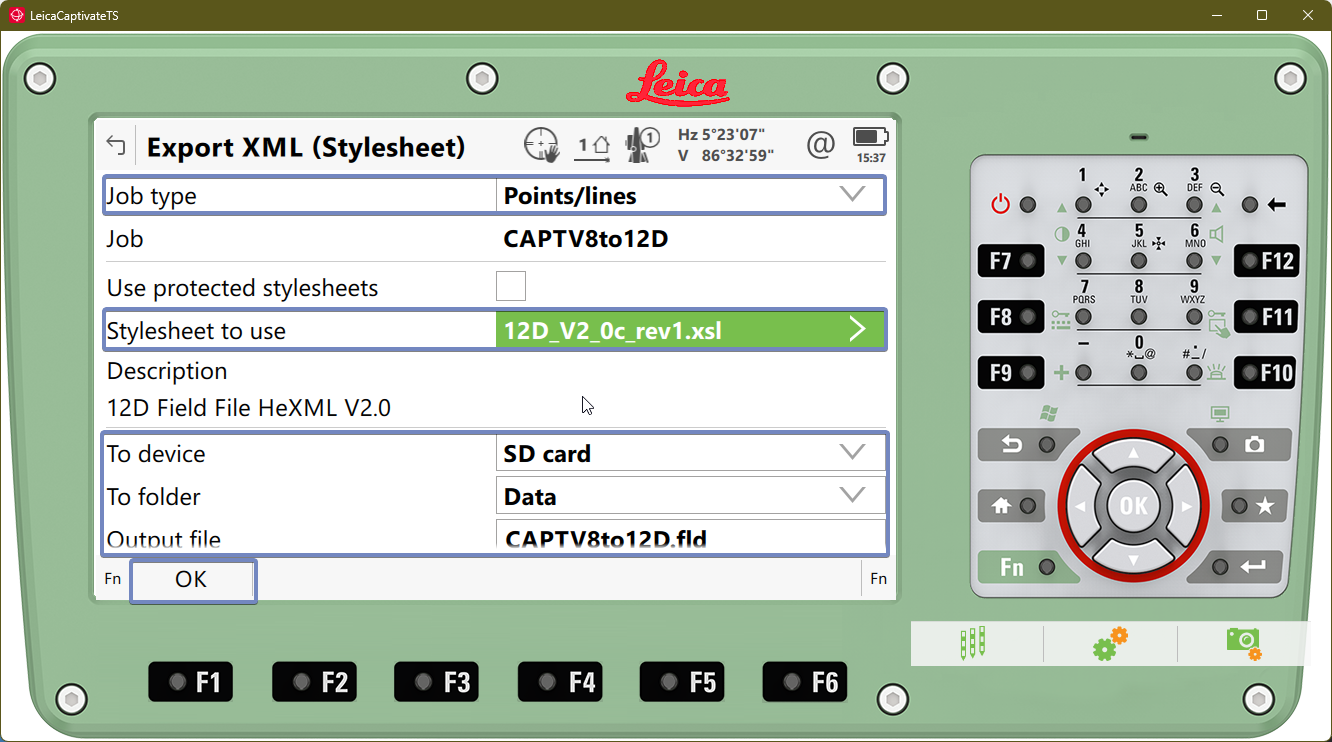1332x742 pixels.
Task: Click the F1 function key
Action: point(191,682)
